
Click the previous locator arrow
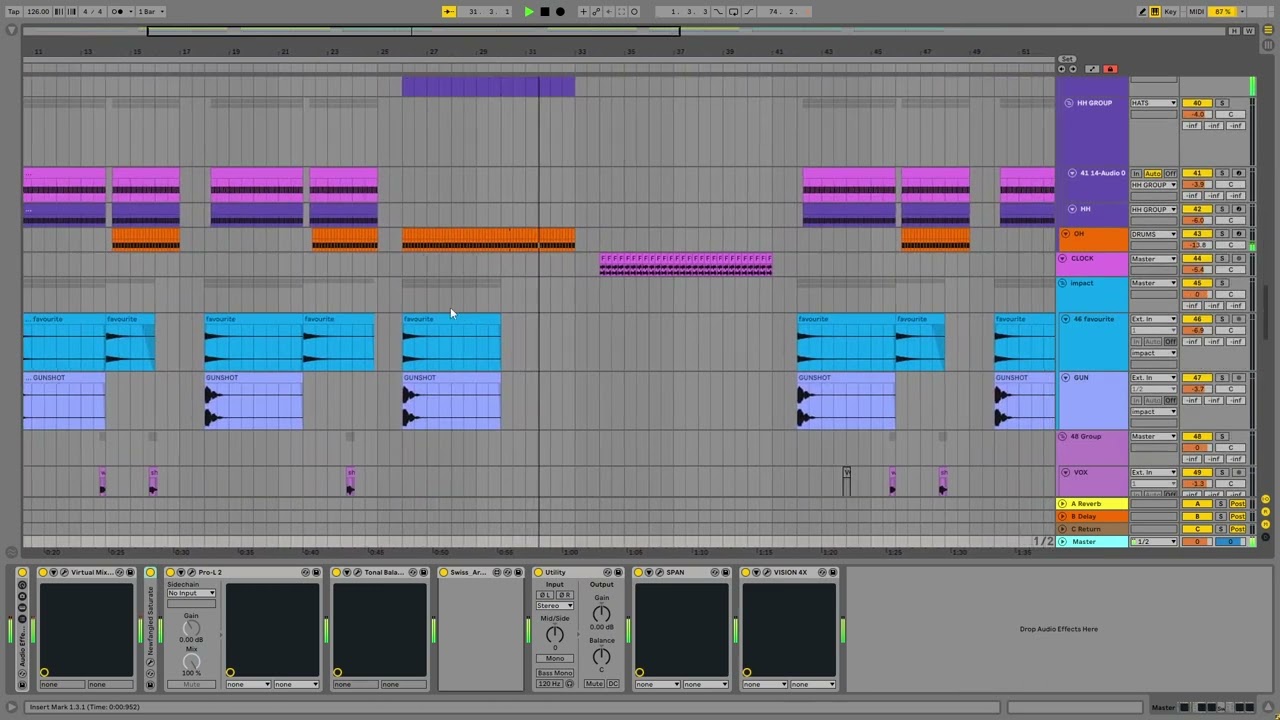(1061, 69)
